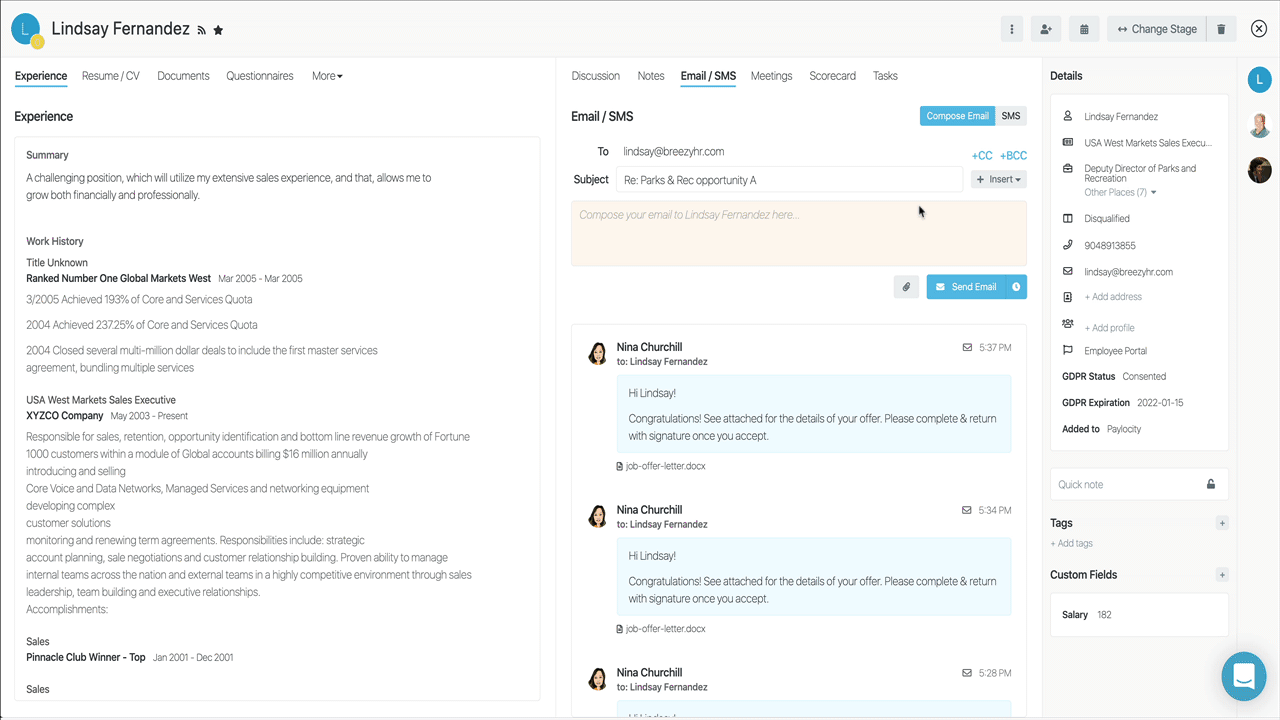
Task: Open job-offer-letter.docx in the 5:37 PM email
Action: point(661,466)
